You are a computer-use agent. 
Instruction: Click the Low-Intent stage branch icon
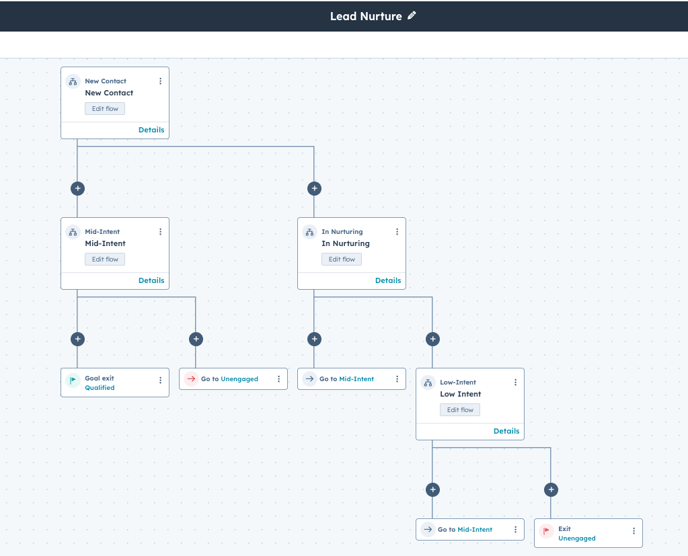pos(428,383)
